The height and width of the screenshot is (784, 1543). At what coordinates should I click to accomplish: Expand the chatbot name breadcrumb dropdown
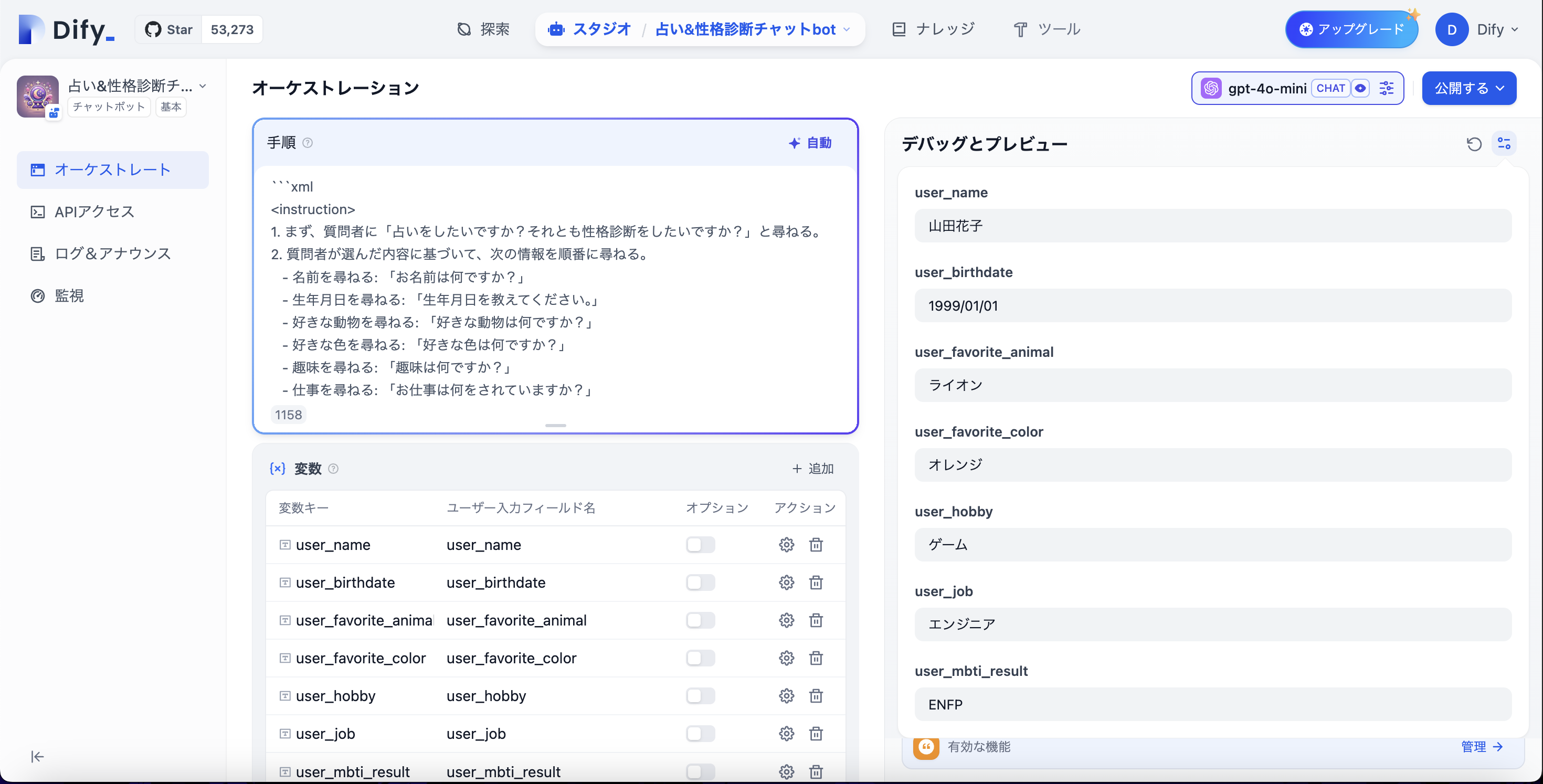(846, 29)
